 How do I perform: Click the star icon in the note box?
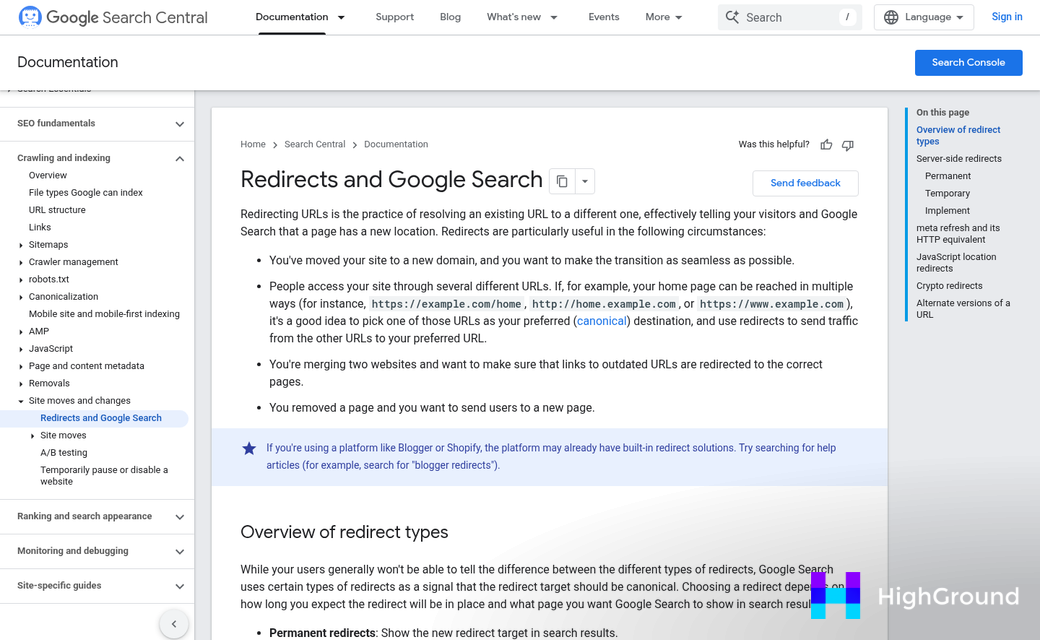(249, 449)
